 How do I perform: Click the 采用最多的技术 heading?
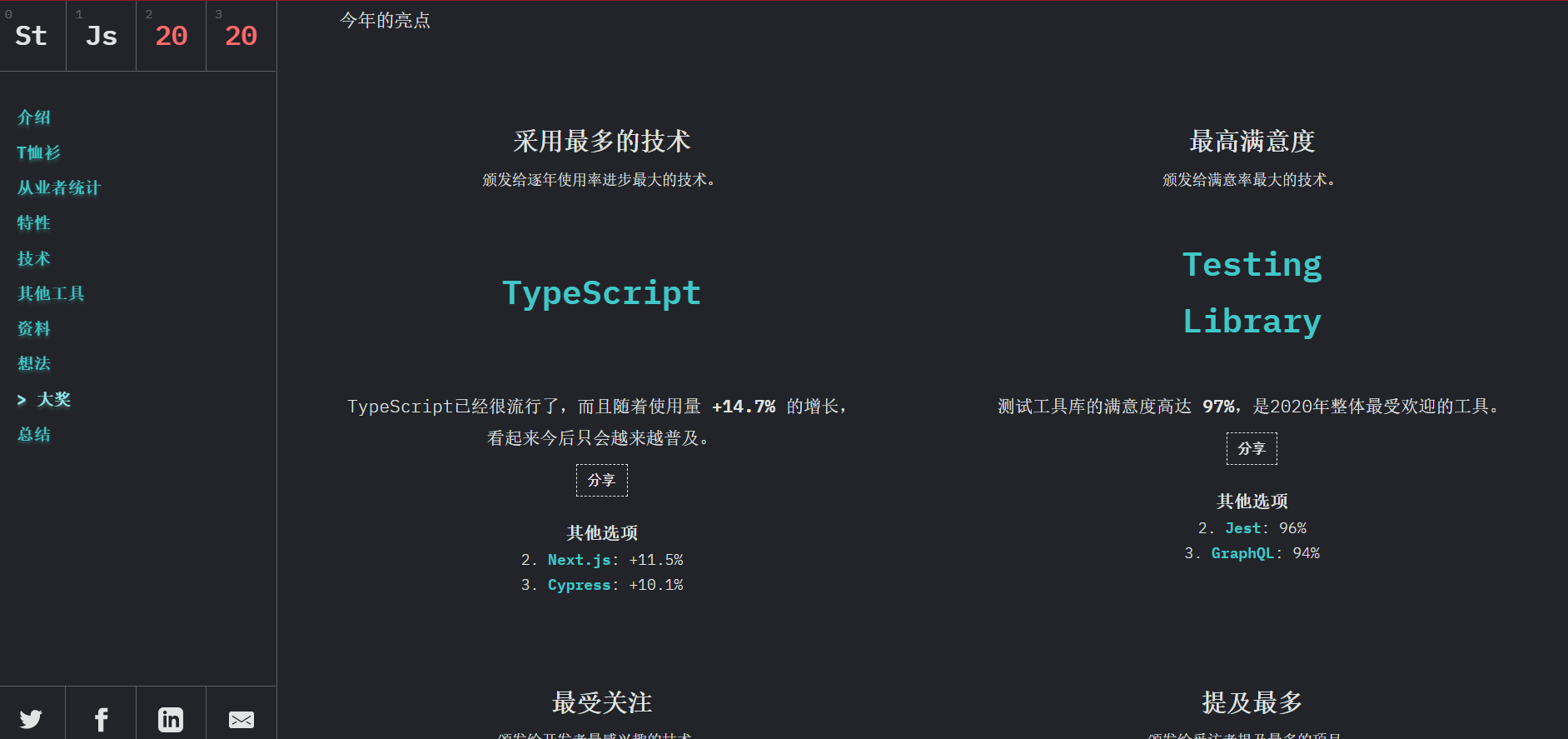(x=602, y=141)
